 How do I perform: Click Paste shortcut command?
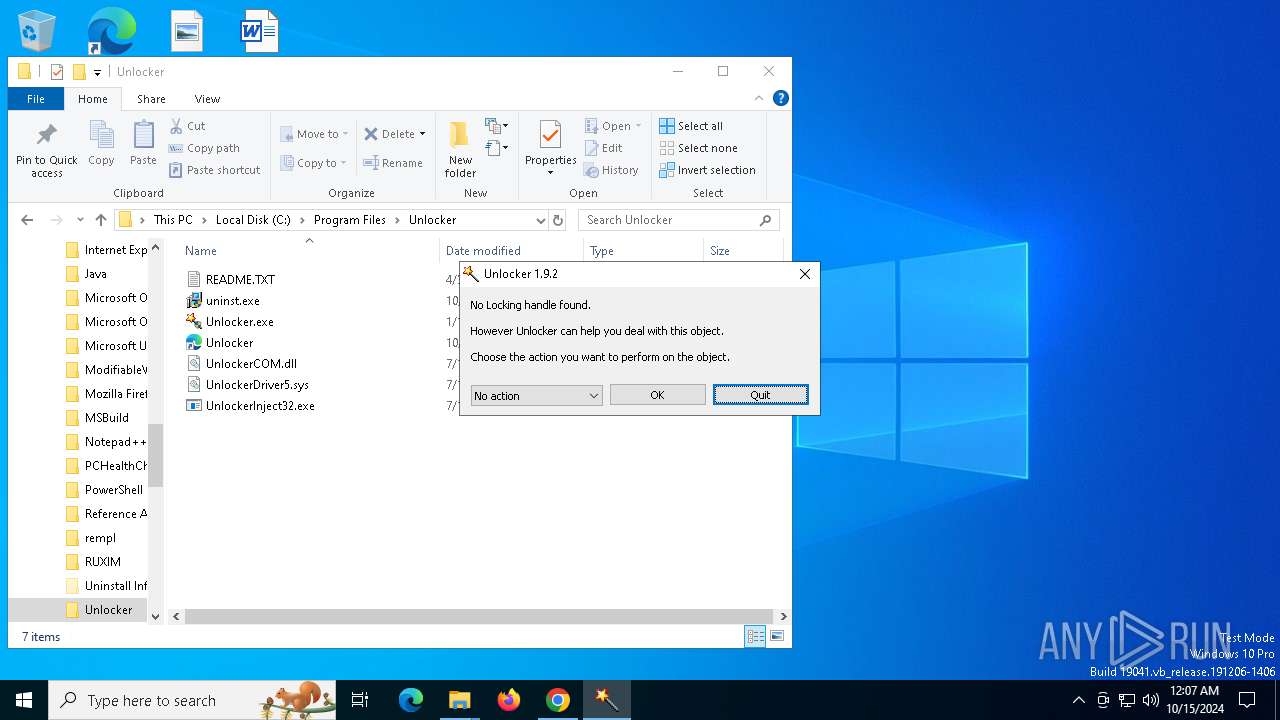(215, 170)
